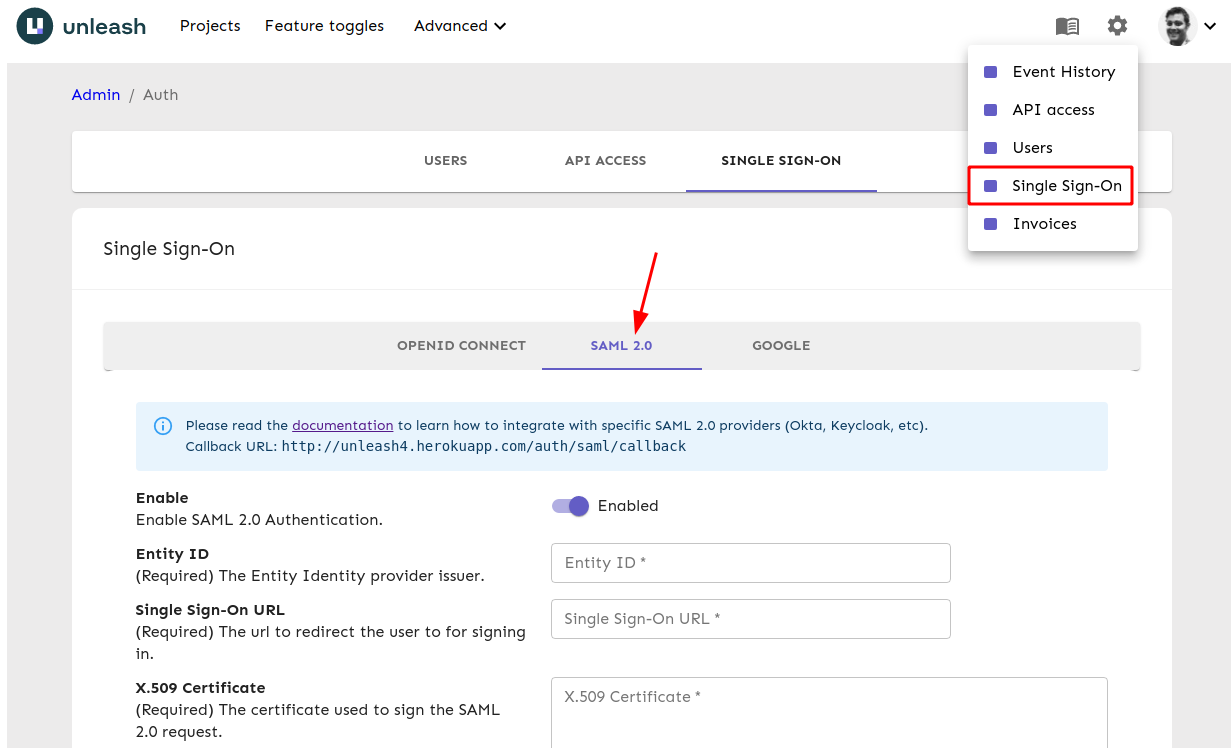Switch to the Google tab
Viewport: 1231px width, 748px height.
point(781,346)
